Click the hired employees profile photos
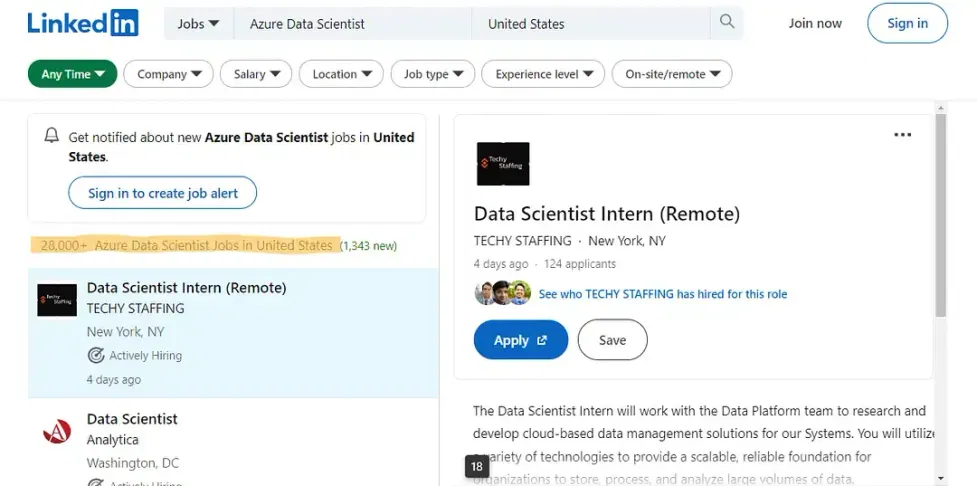 click(x=502, y=294)
